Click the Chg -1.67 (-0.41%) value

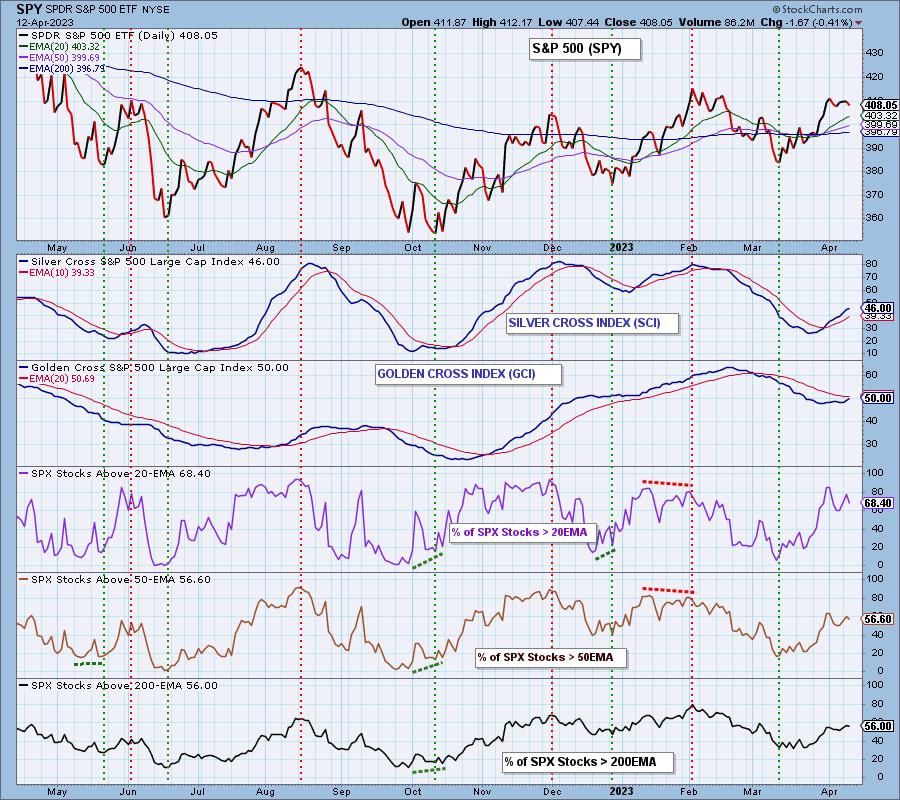click(807, 22)
